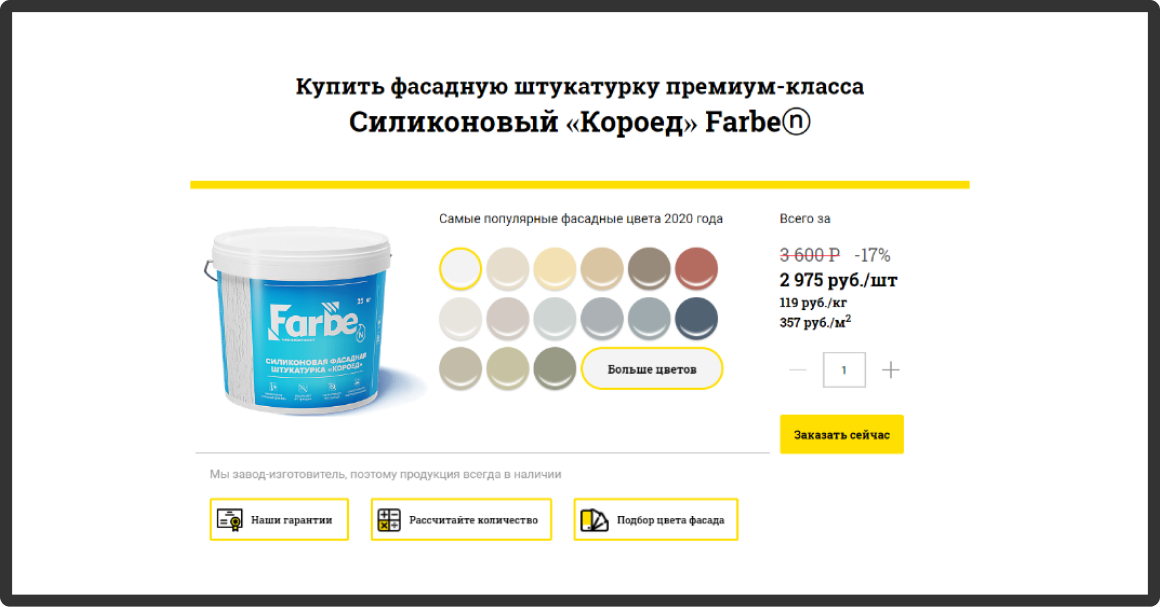
Task: Increase quantity with the plus icon
Action: (x=891, y=369)
